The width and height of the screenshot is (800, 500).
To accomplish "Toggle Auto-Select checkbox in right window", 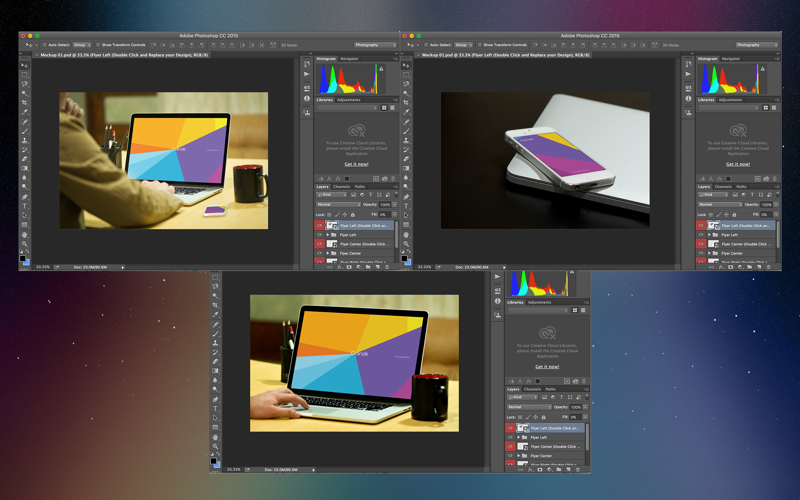I will [427, 45].
